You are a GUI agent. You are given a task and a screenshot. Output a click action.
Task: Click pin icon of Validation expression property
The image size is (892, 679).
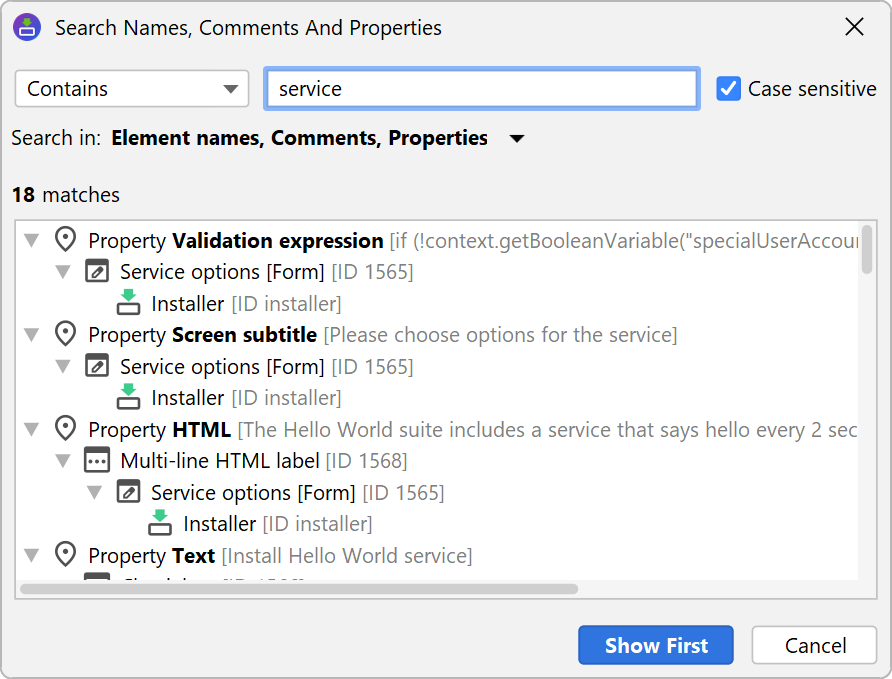(65, 240)
